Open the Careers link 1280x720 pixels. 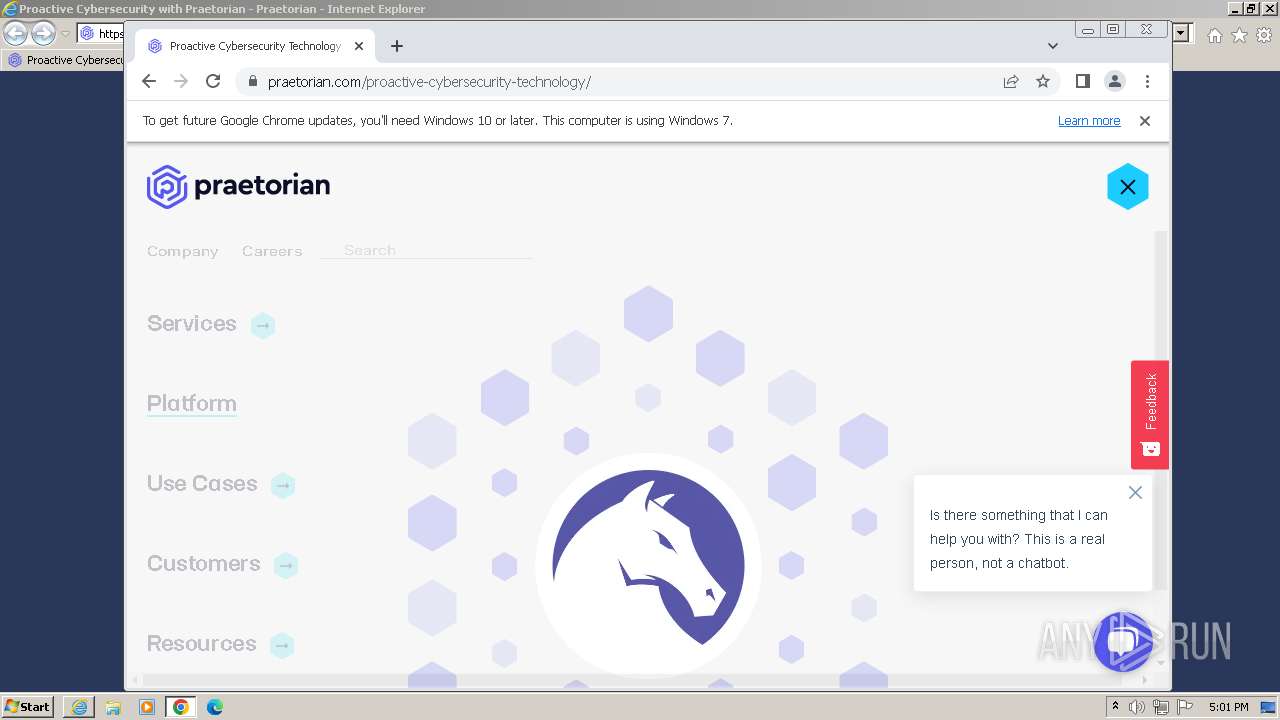coord(272,251)
